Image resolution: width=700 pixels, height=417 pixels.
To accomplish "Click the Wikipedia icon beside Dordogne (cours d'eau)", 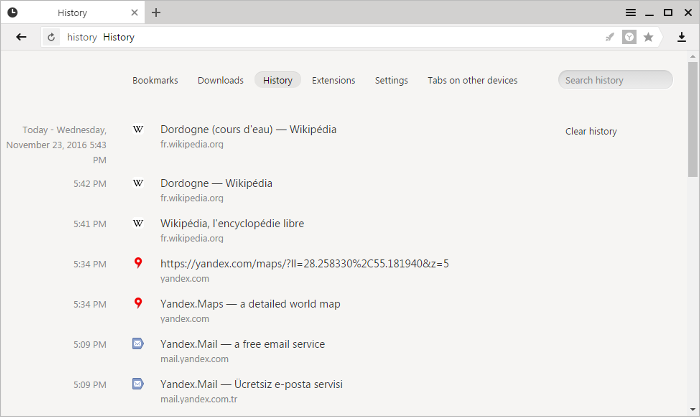I will [x=138, y=129].
